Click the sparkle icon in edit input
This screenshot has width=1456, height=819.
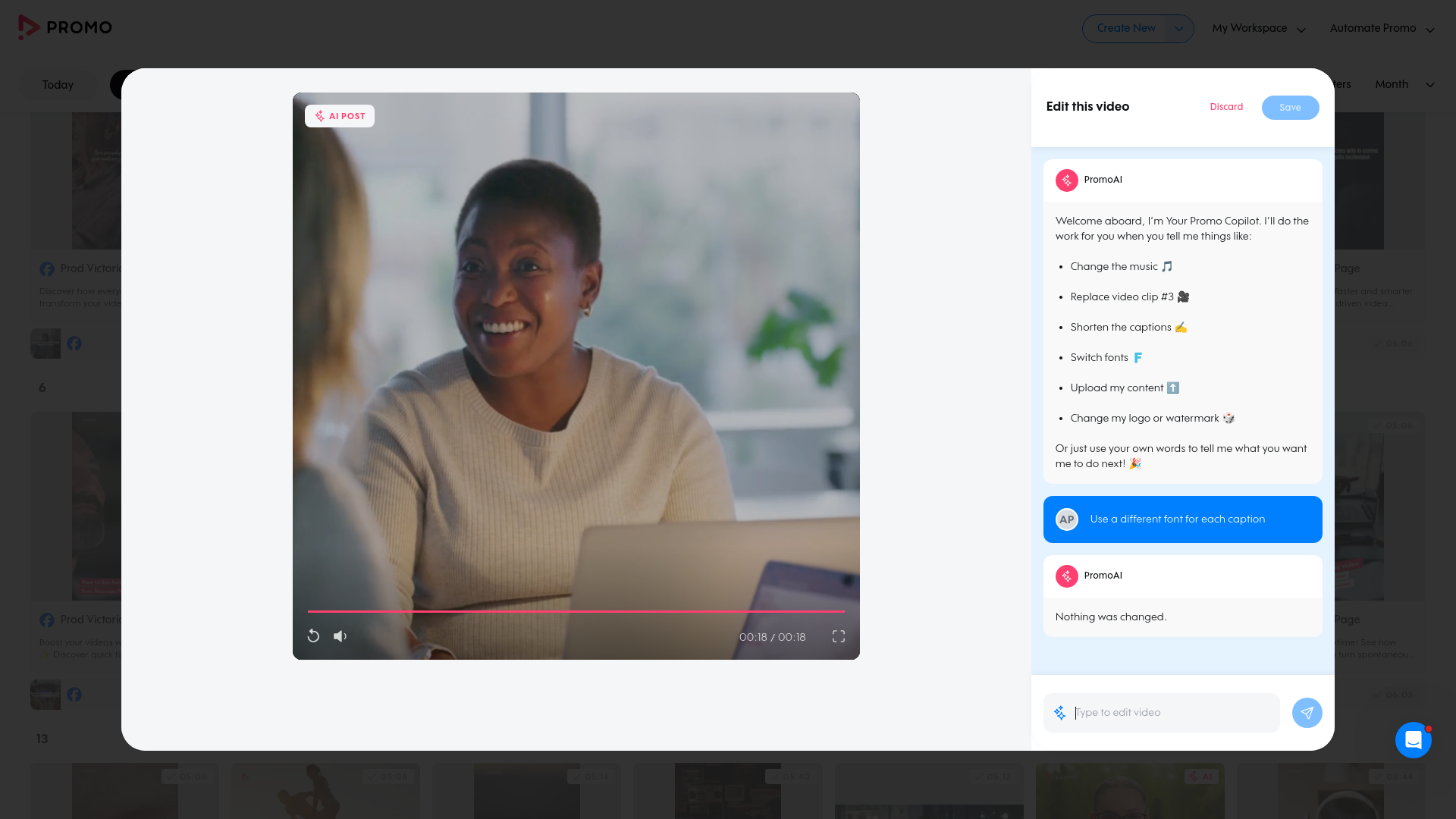(1060, 713)
